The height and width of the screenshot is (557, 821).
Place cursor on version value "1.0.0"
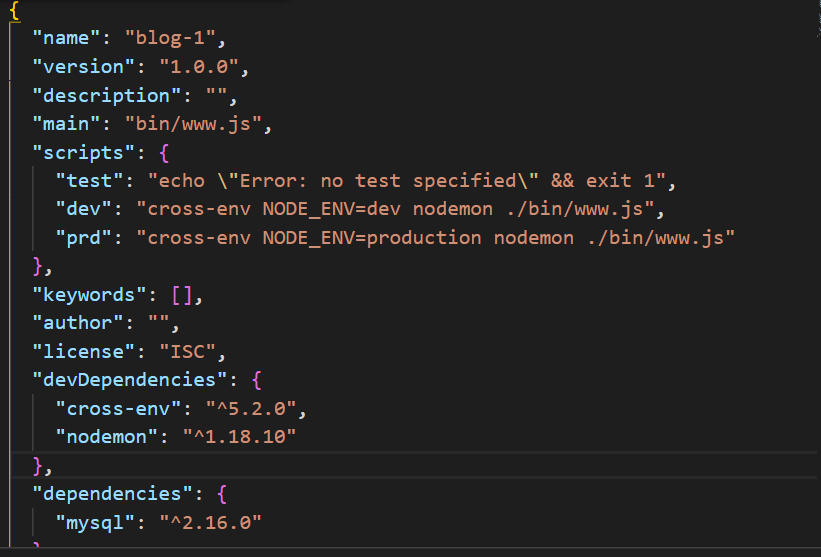pyautogui.click(x=203, y=68)
